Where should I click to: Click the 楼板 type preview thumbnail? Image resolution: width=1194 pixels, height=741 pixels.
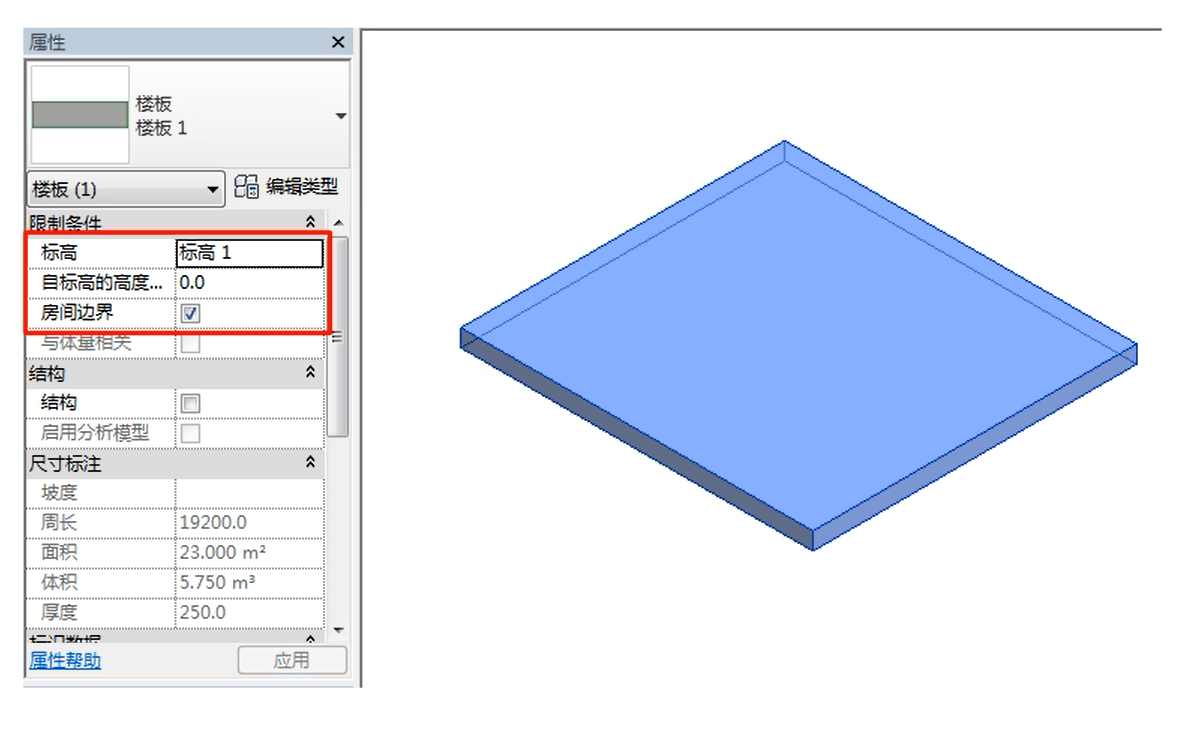[80, 115]
